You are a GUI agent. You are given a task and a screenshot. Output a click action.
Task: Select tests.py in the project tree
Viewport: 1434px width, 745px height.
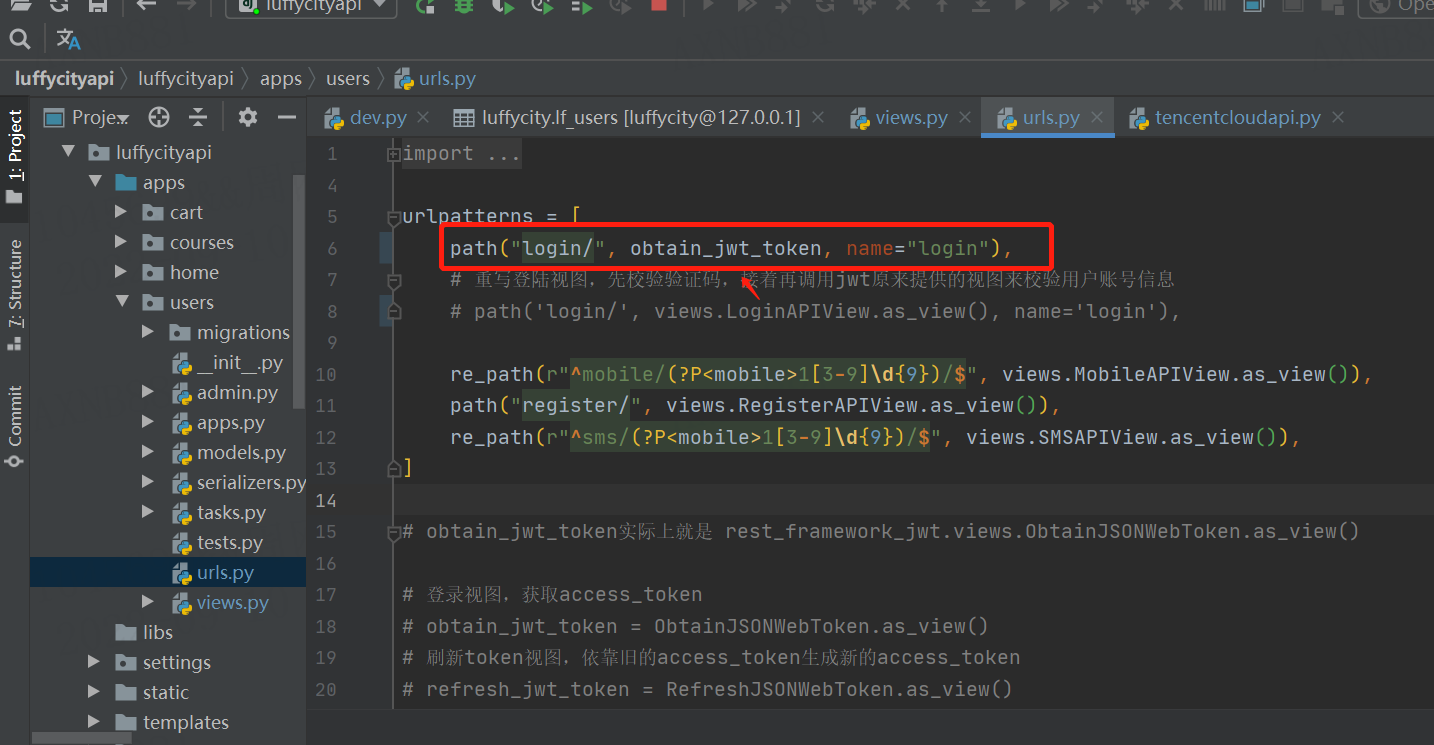tap(217, 543)
